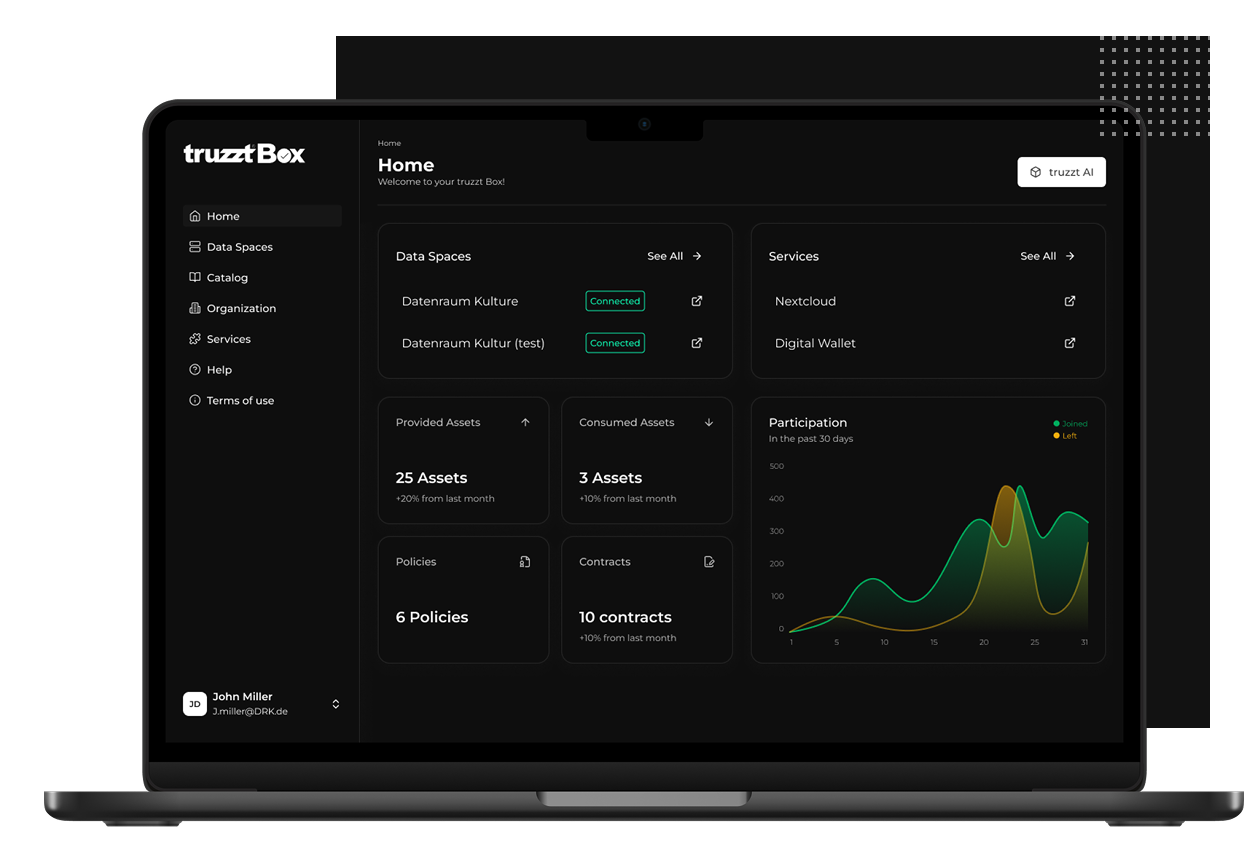This screenshot has height=868, width=1244.
Task: Click the Provided Assets up arrow icon
Action: [x=525, y=423]
